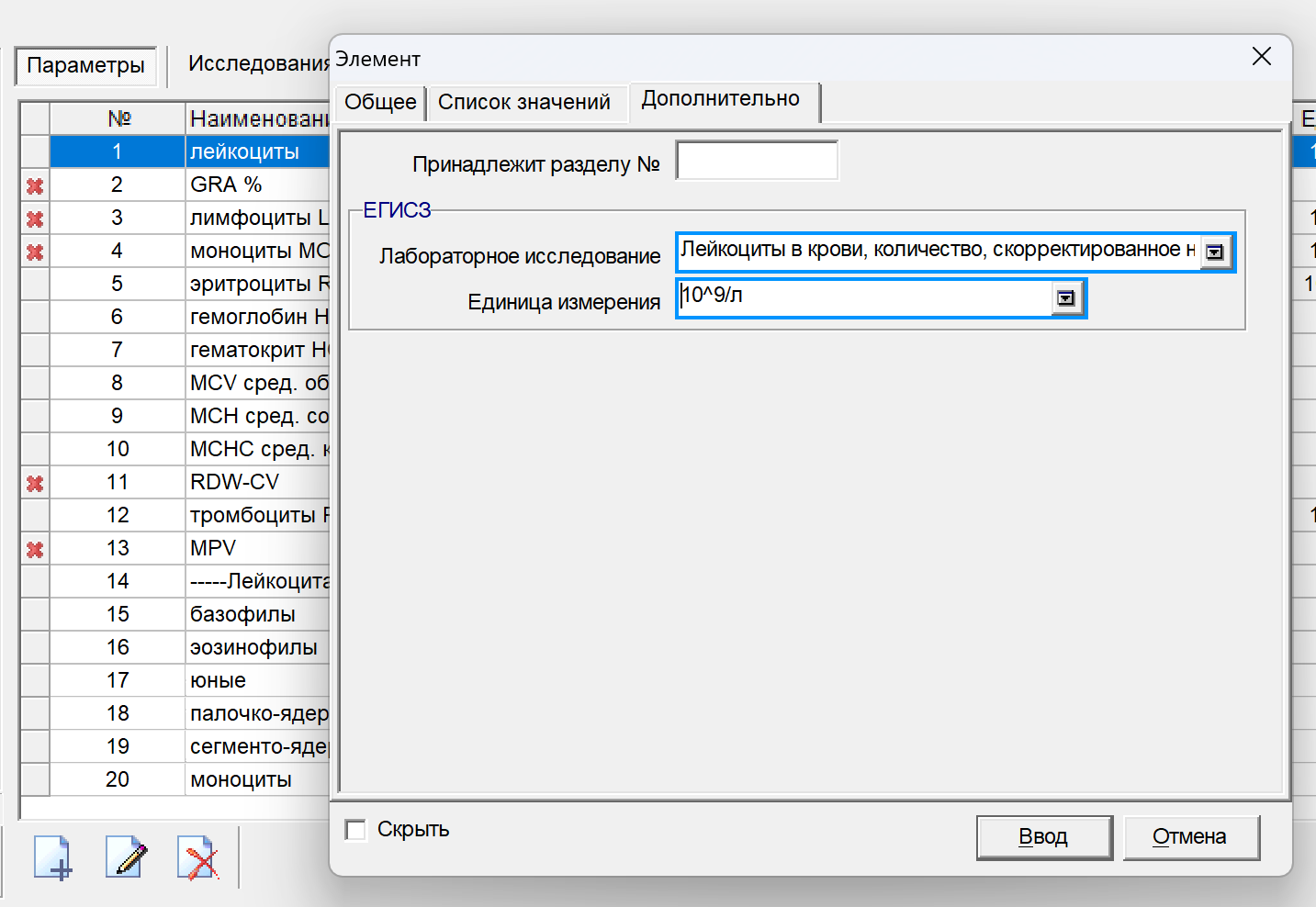Select the базофилы row in table
The image size is (1316, 907).
(x=242, y=614)
